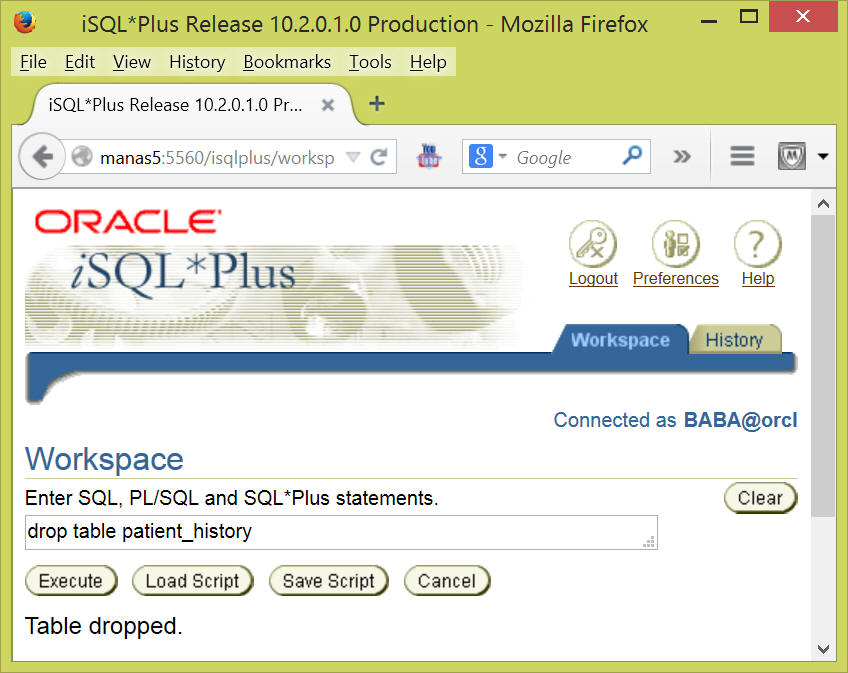
Task: Open the File menu
Action: point(33,62)
